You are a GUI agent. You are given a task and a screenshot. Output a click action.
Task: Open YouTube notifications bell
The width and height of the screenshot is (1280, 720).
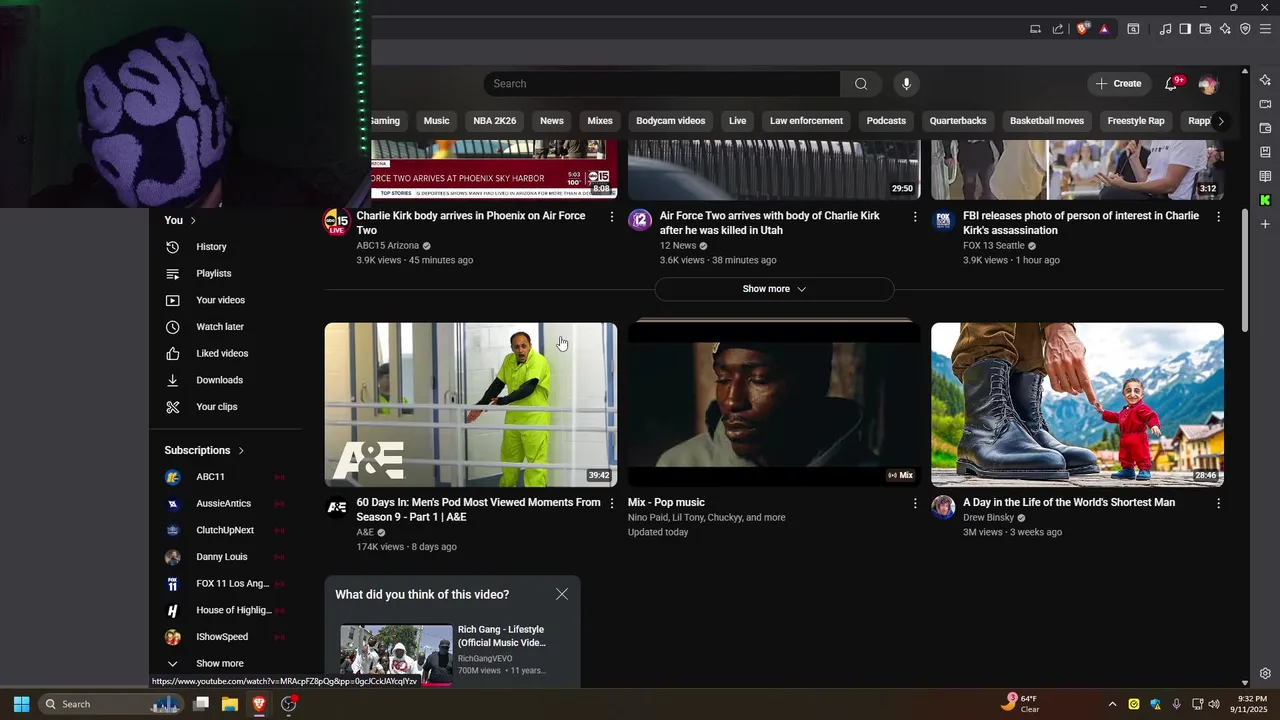click(1171, 84)
